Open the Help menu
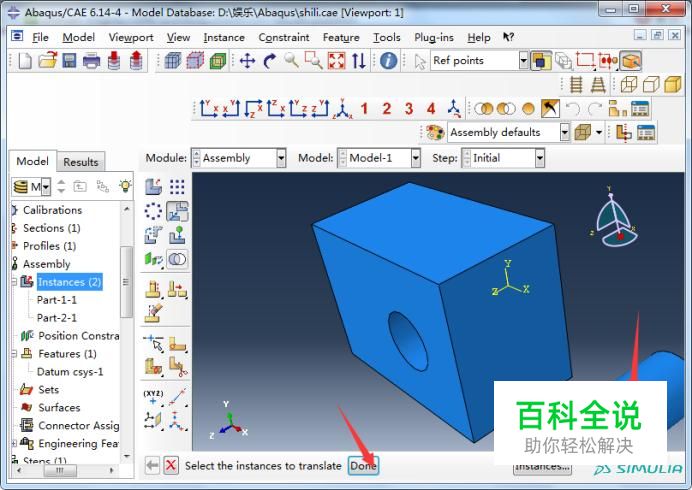 click(x=479, y=38)
